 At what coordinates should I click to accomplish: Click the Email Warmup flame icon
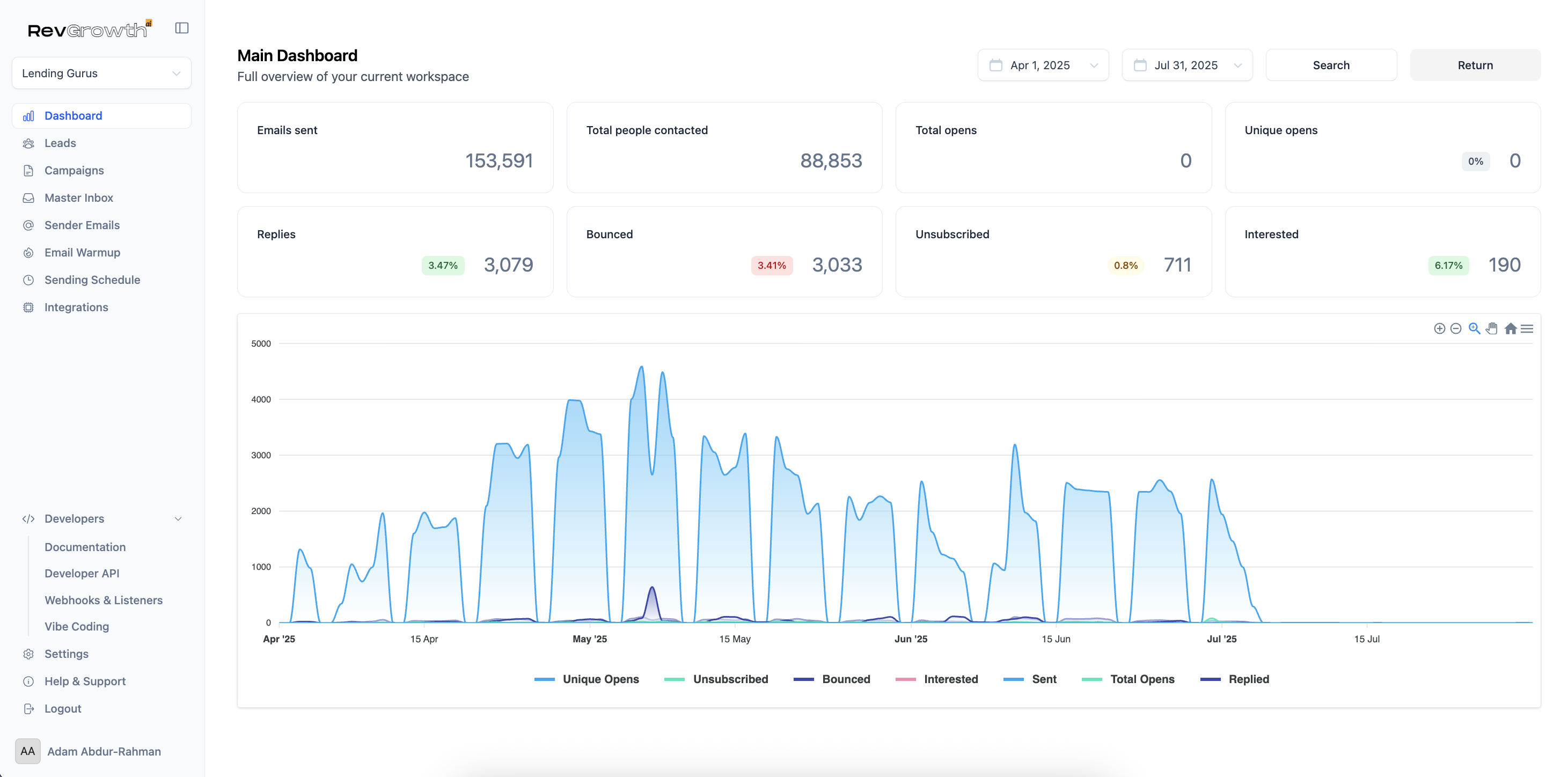[28, 253]
